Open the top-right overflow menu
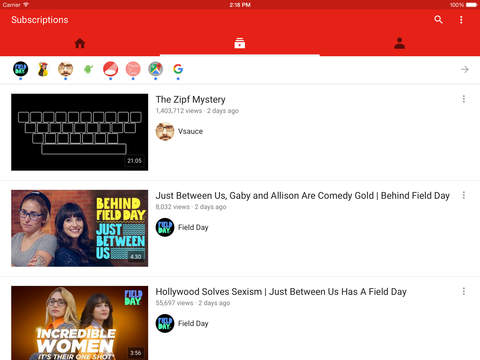Image resolution: width=480 pixels, height=360 pixels. (461, 20)
